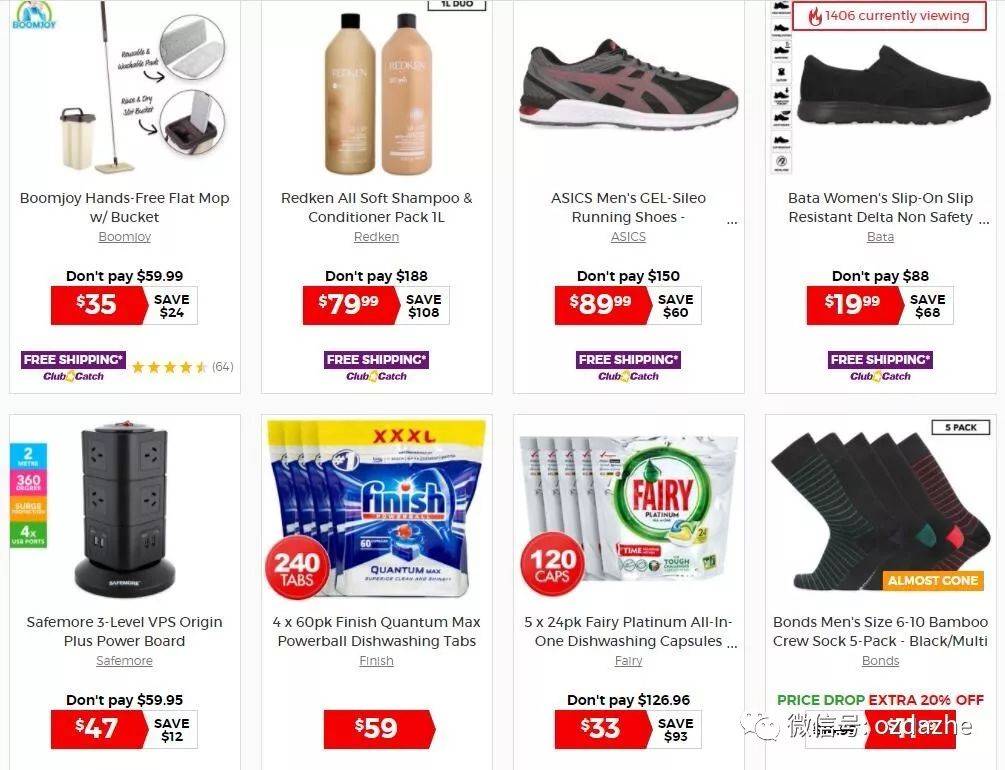Click the Boomjoy mop star rating
Image resolution: width=1005 pixels, height=770 pixels.
[x=169, y=367]
